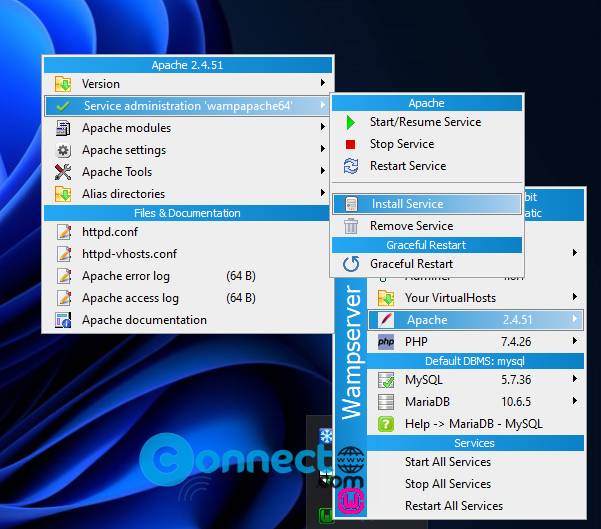
Task: Select the Your VirtualHosts entry
Action: pos(475,298)
